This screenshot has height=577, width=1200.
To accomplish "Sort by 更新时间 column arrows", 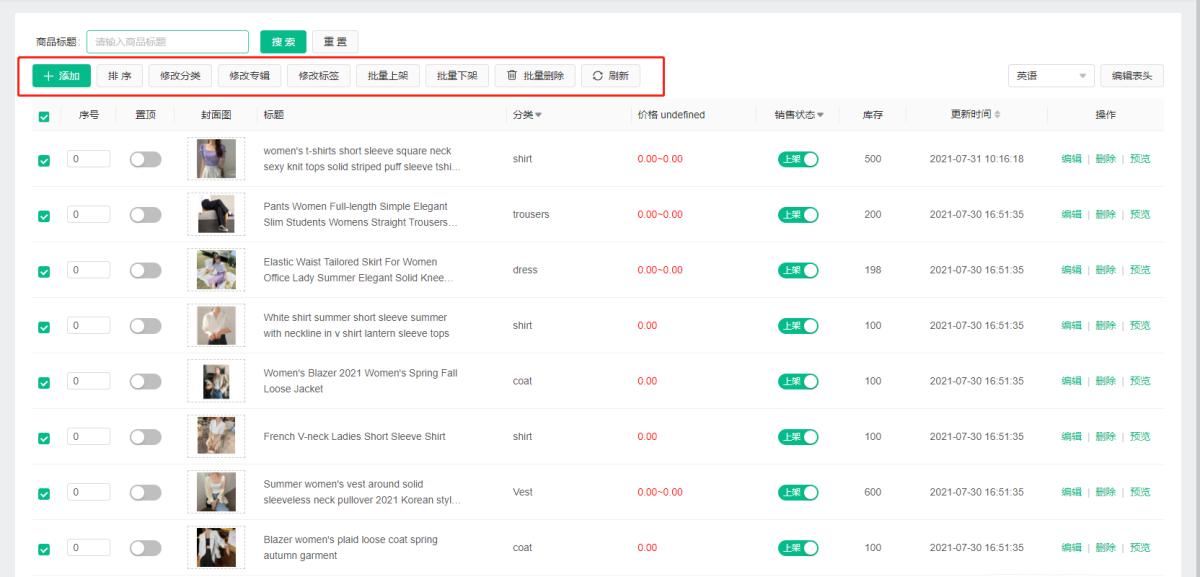I will click(x=997, y=115).
